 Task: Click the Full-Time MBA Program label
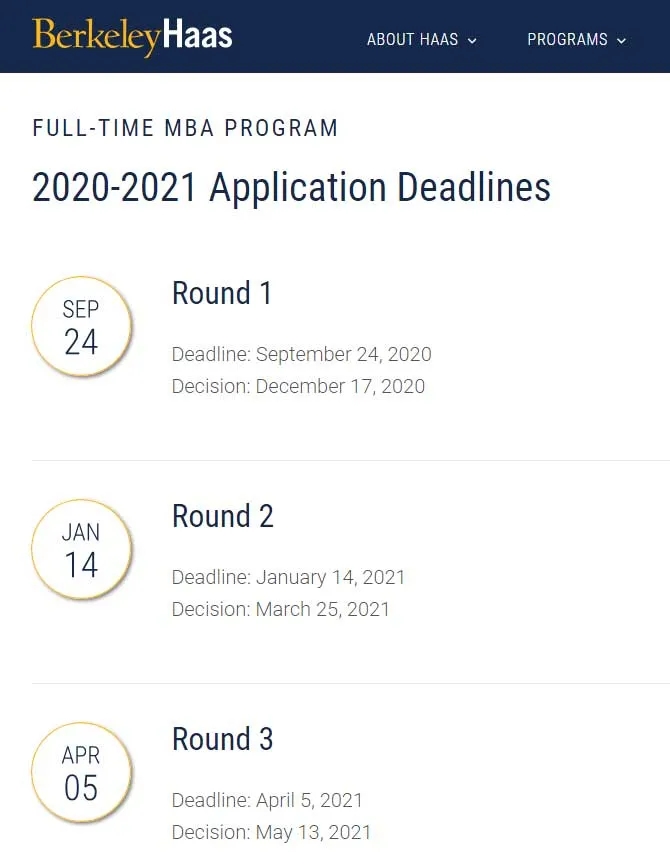pyautogui.click(x=185, y=128)
